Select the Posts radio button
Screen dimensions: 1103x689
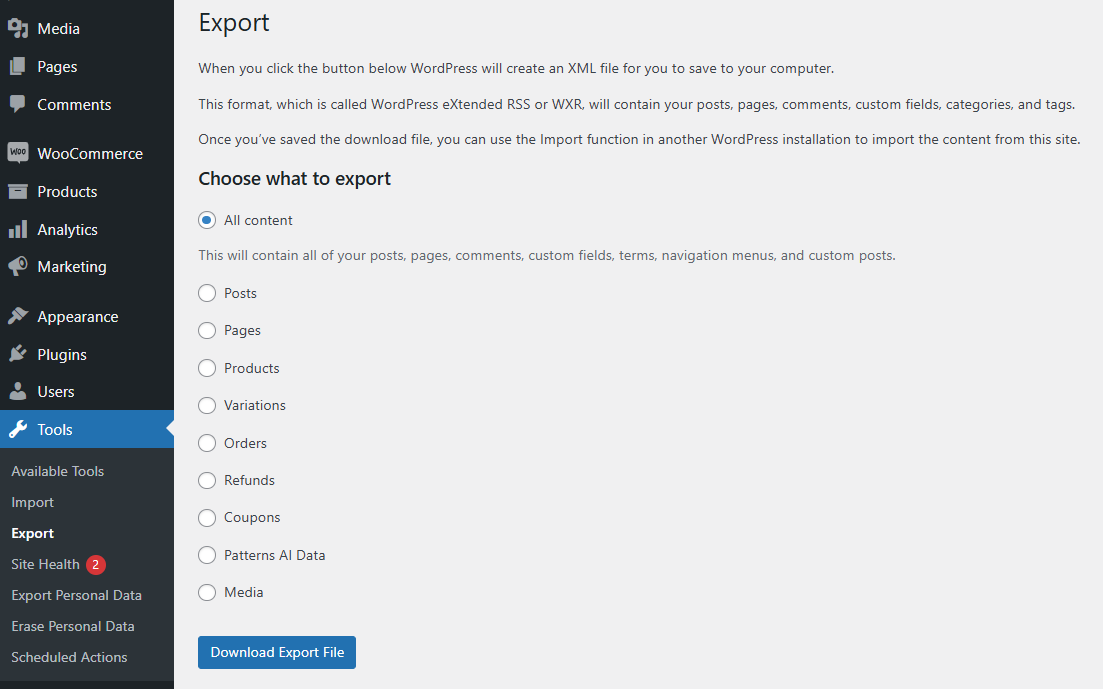[207, 293]
